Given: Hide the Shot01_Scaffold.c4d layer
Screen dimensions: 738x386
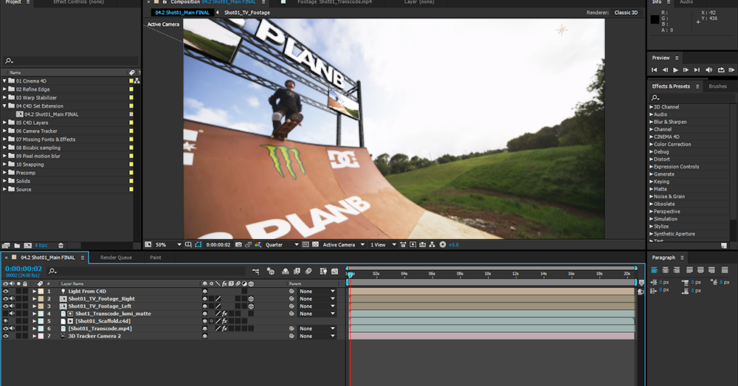Looking at the screenshot, I should (6, 322).
